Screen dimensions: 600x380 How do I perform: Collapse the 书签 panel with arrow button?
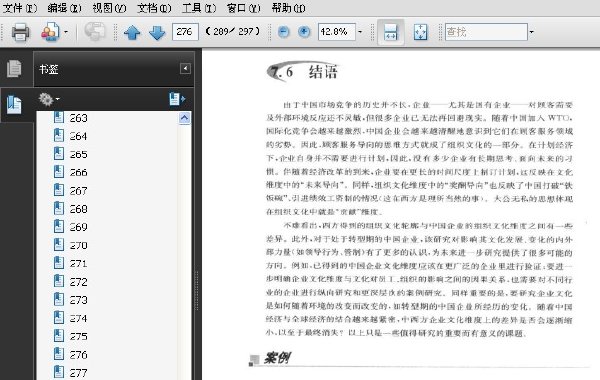185,68
